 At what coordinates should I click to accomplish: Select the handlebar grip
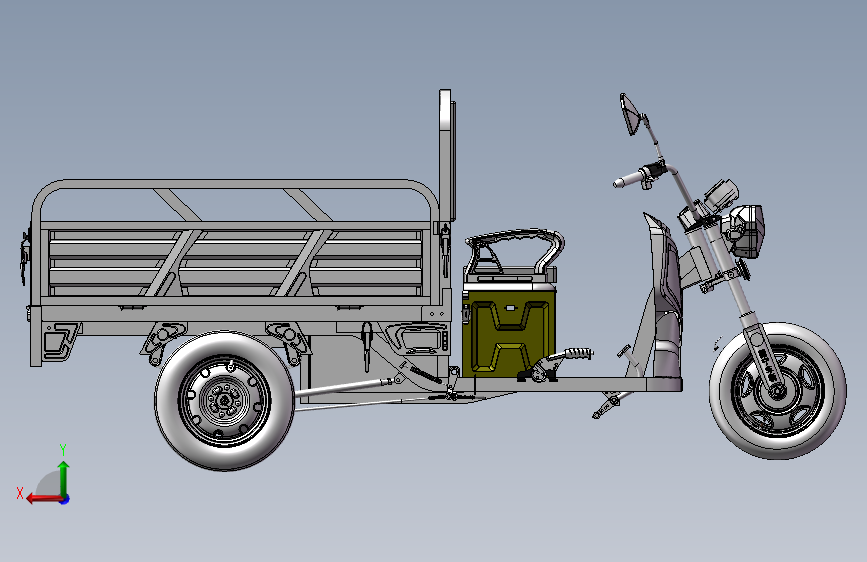click(626, 180)
